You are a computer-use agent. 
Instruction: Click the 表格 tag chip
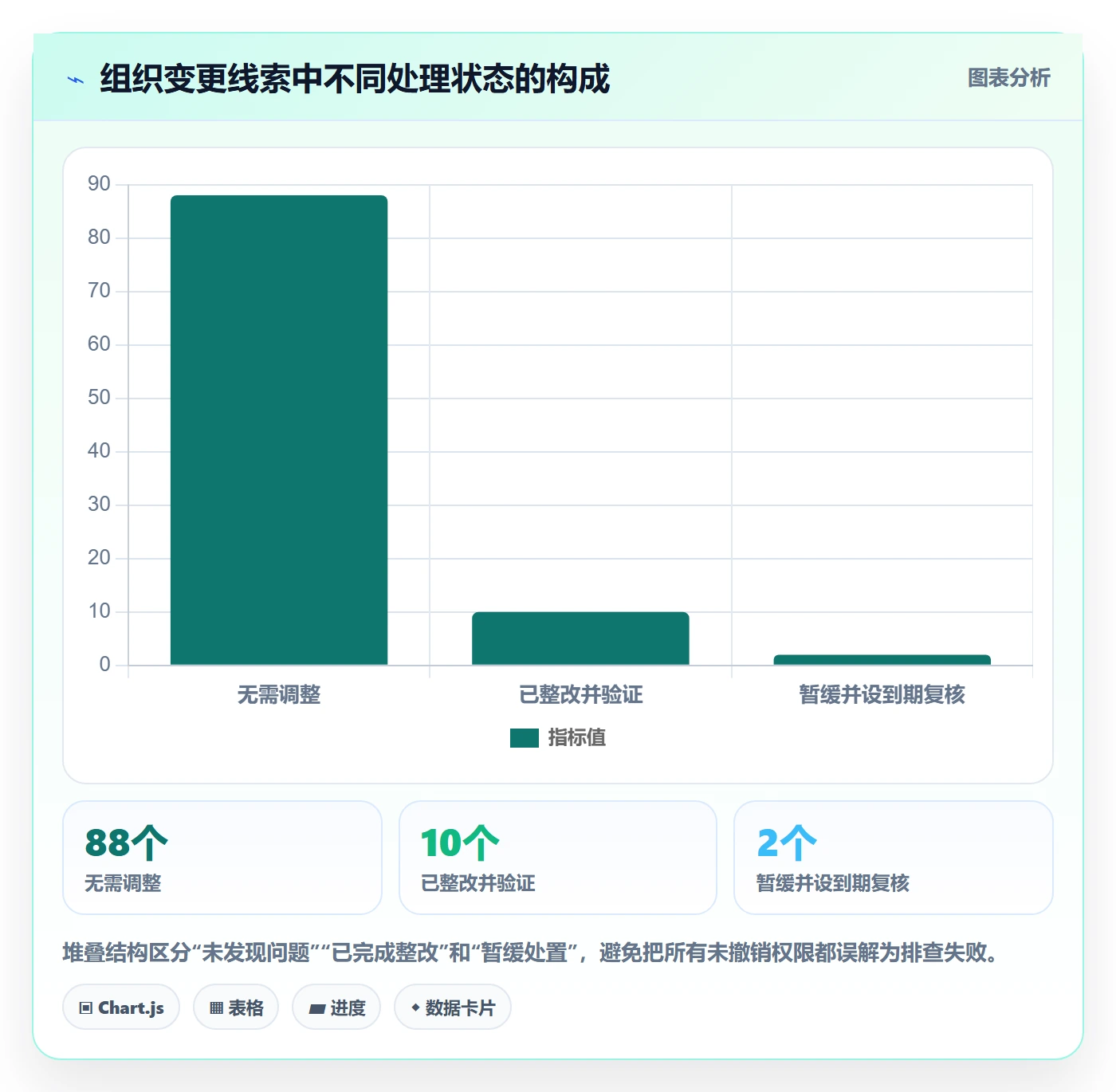click(x=236, y=1008)
